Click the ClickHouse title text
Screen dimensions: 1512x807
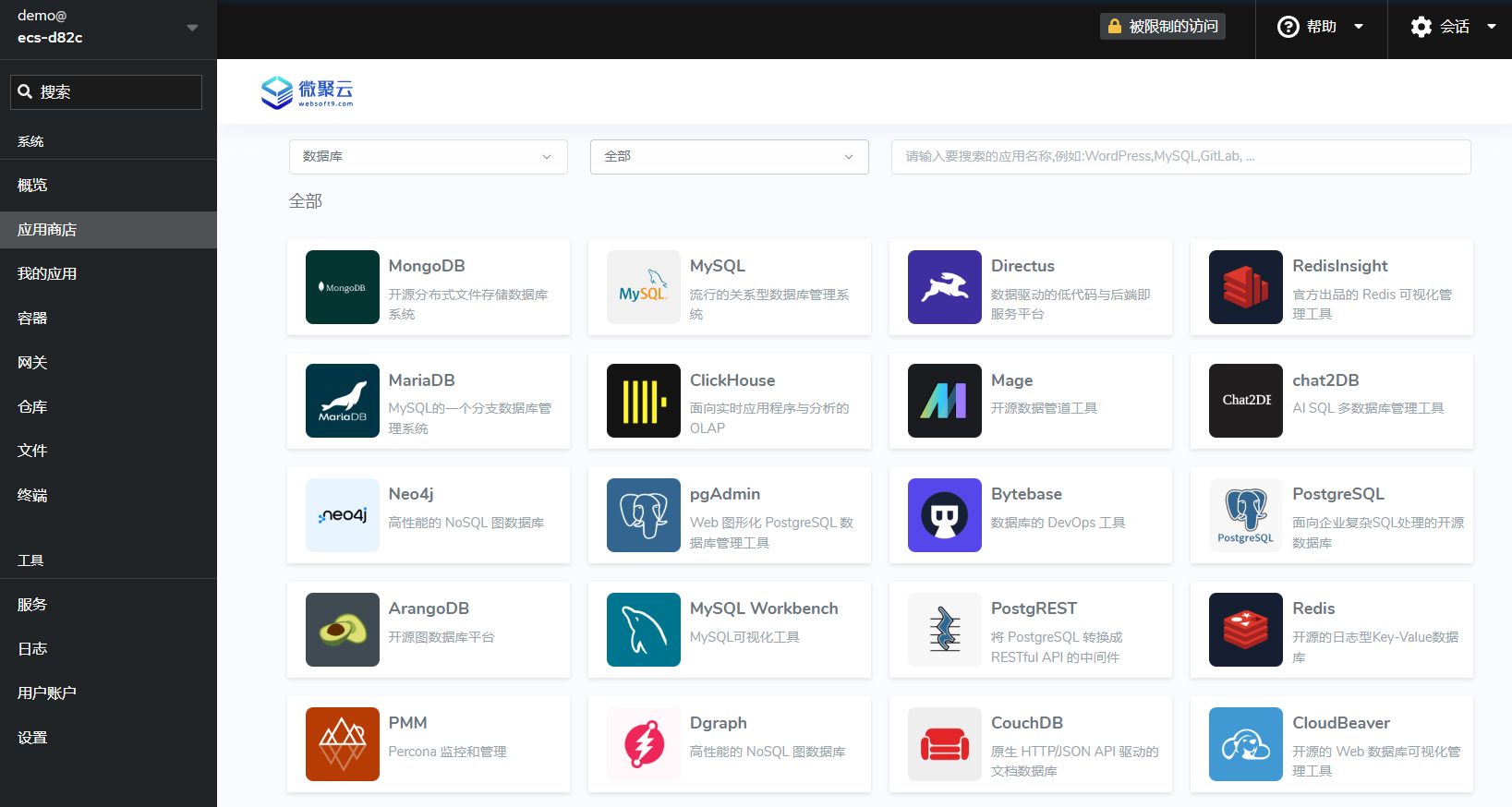(x=732, y=380)
